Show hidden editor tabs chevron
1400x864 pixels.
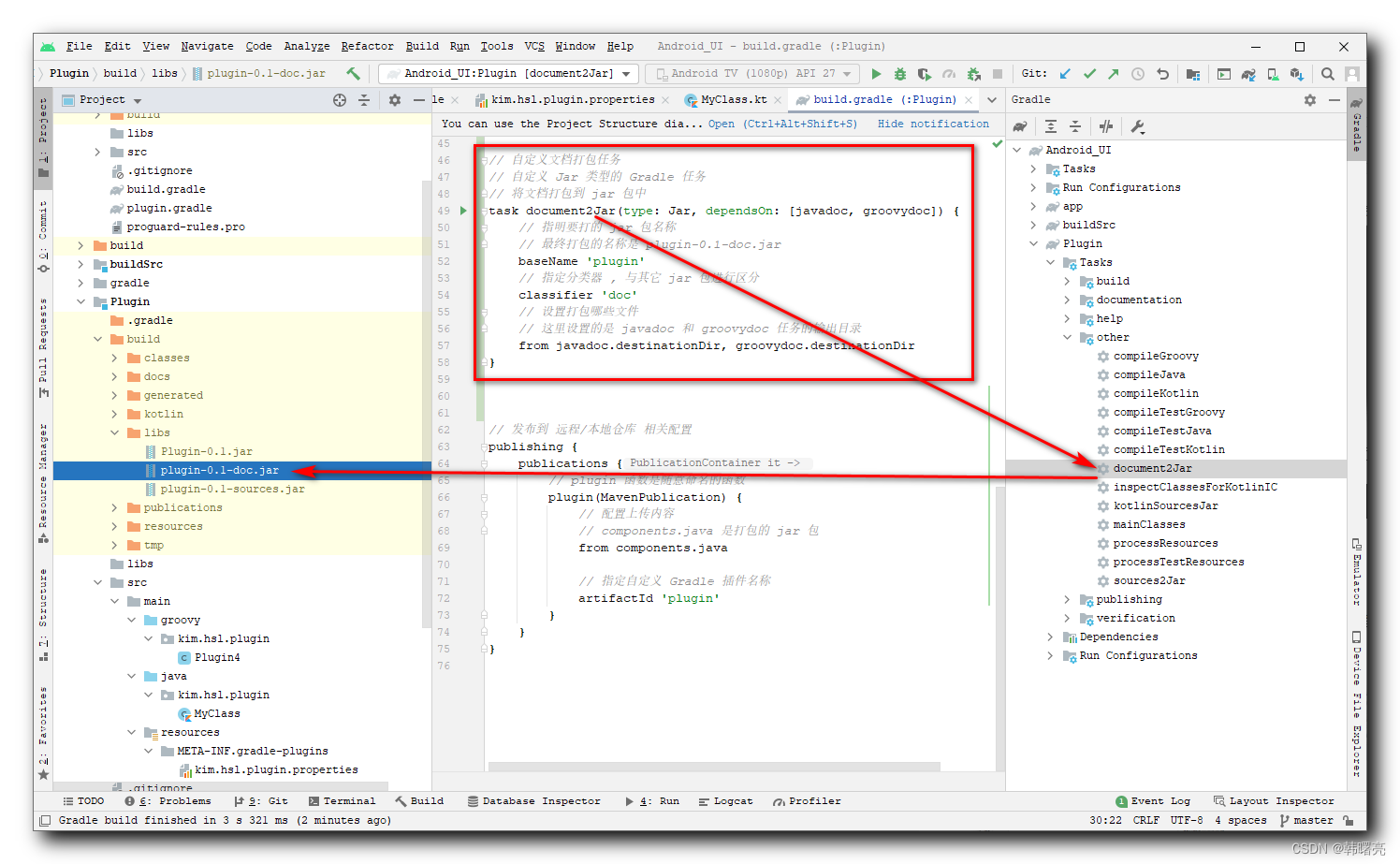(992, 99)
